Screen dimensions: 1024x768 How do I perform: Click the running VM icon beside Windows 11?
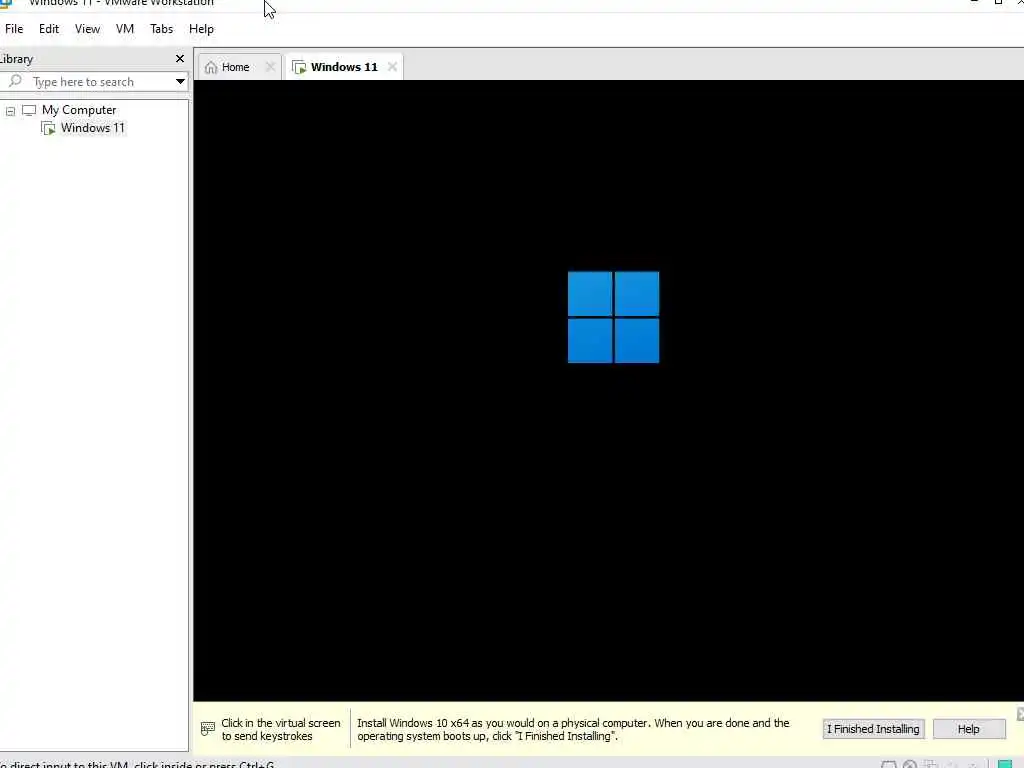click(x=48, y=128)
